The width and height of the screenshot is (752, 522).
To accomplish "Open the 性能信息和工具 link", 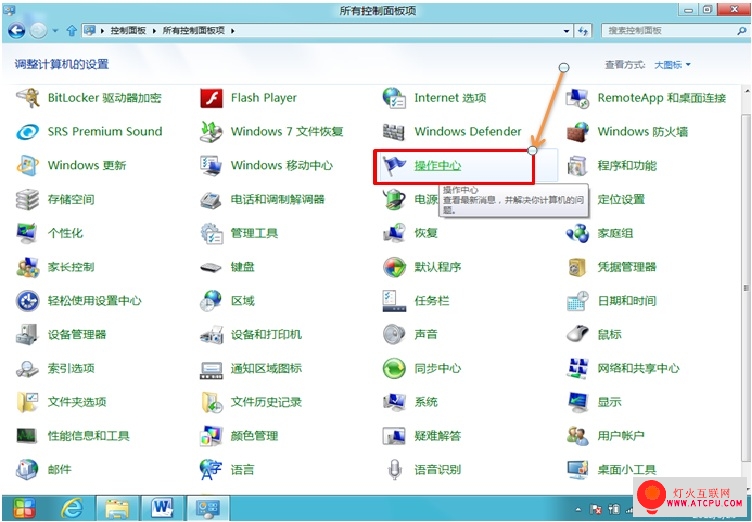I will pos(88,436).
